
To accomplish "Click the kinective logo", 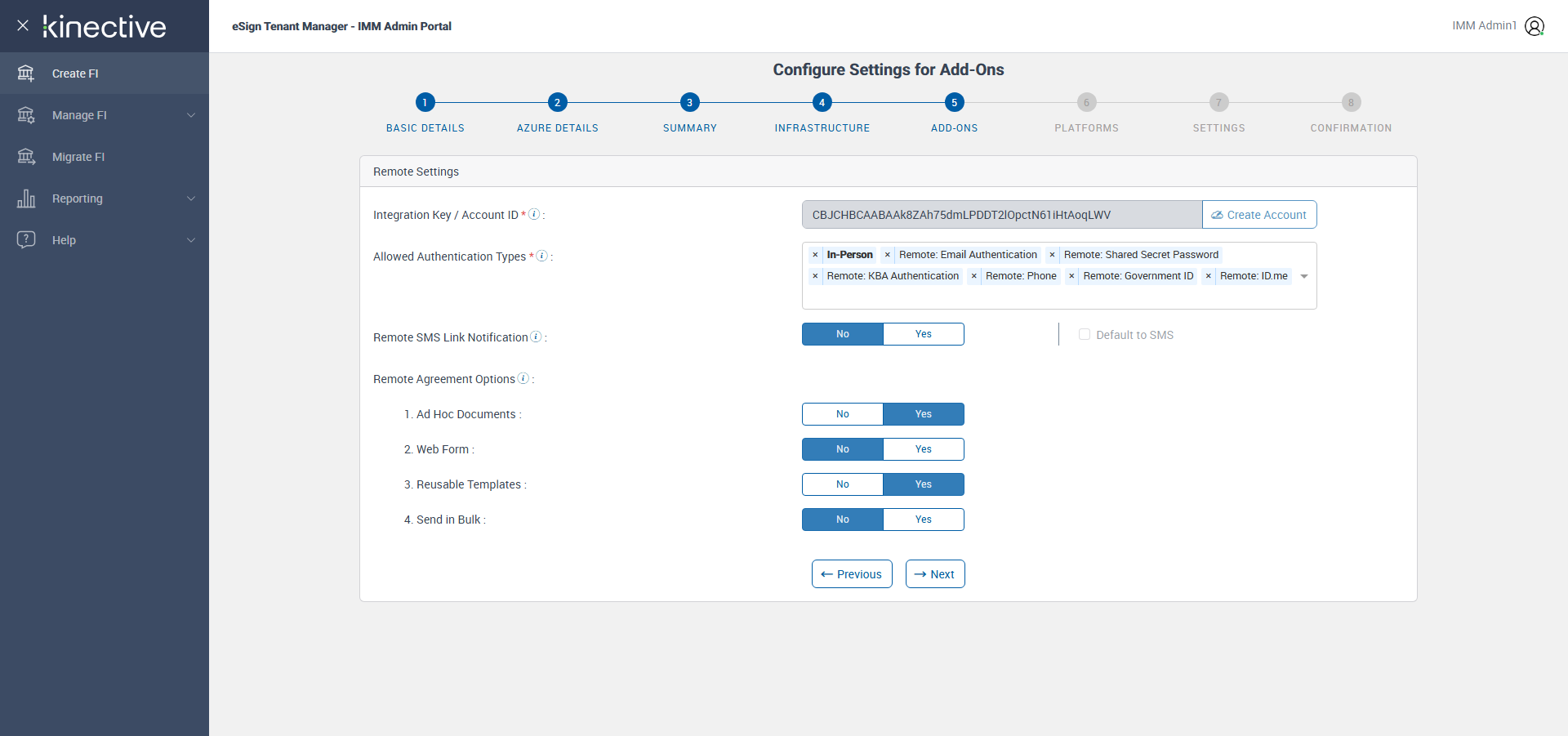I will (x=105, y=26).
